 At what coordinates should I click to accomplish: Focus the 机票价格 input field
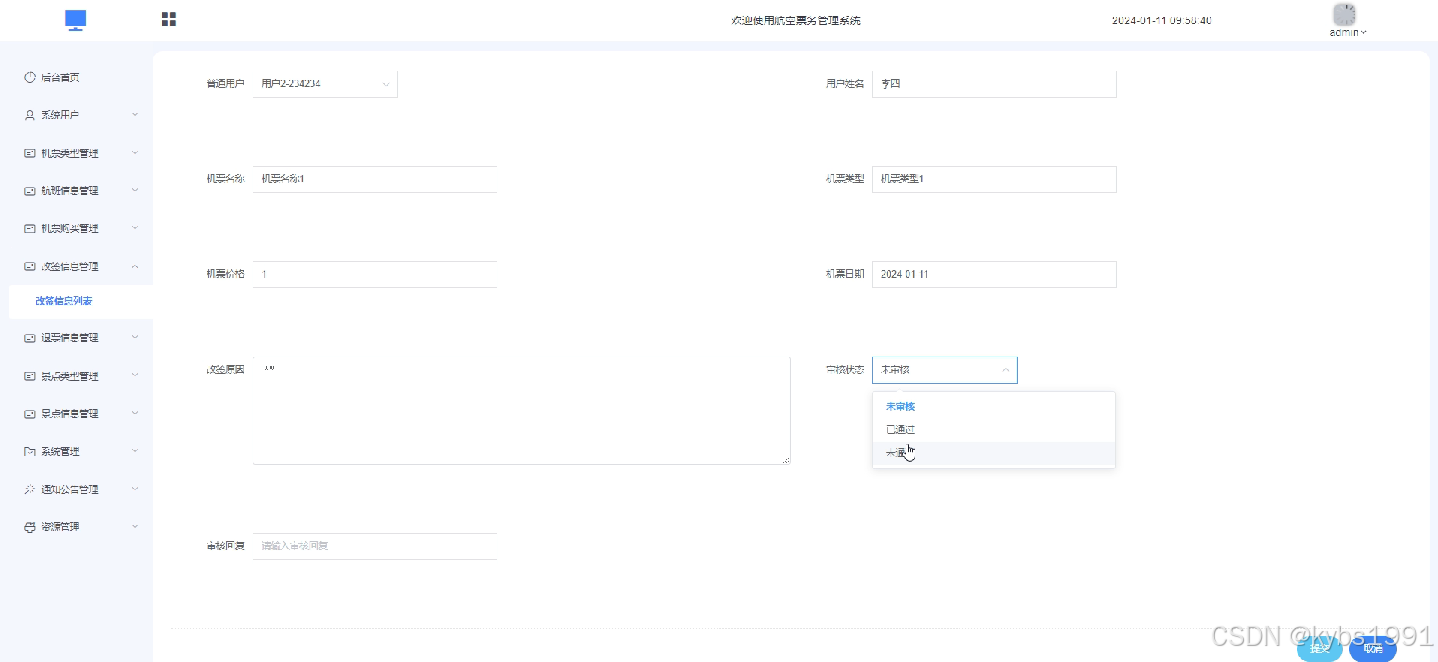pyautogui.click(x=375, y=274)
